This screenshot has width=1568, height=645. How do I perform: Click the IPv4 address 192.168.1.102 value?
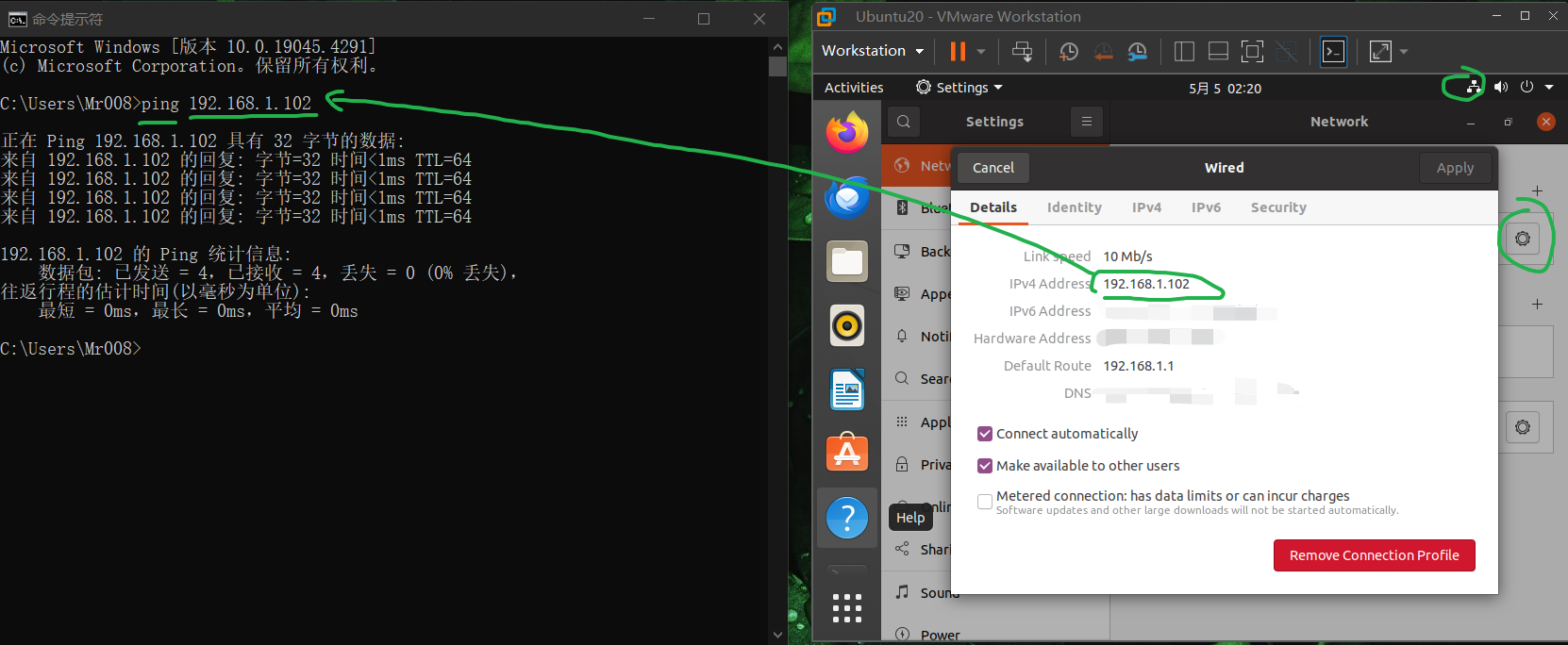[1146, 284]
